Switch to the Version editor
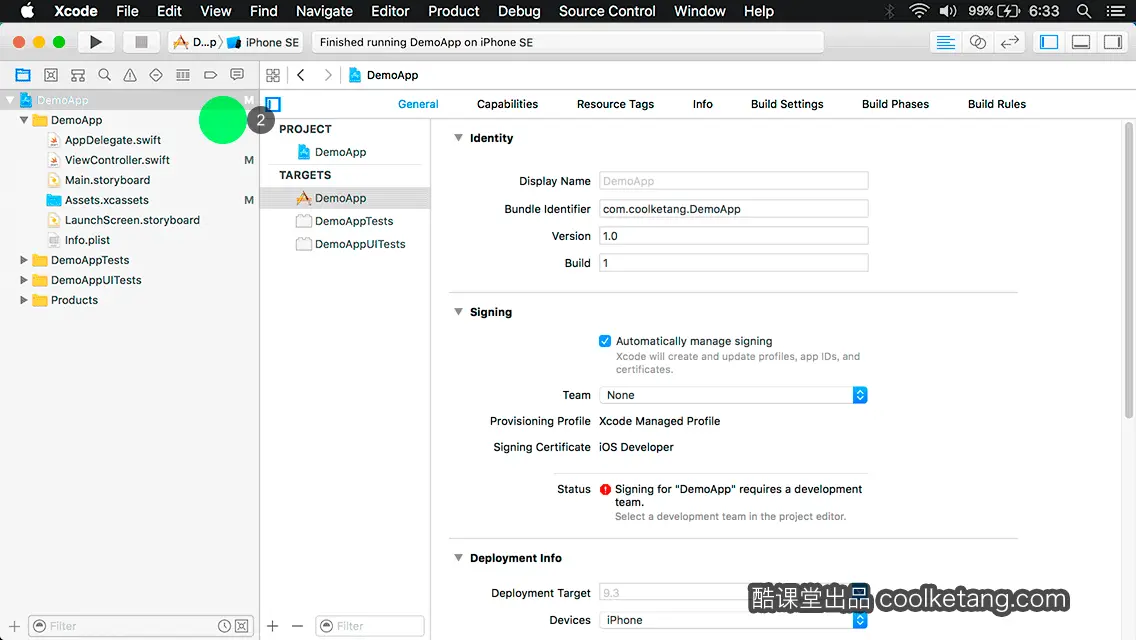Image resolution: width=1136 pixels, height=640 pixels. [1009, 42]
